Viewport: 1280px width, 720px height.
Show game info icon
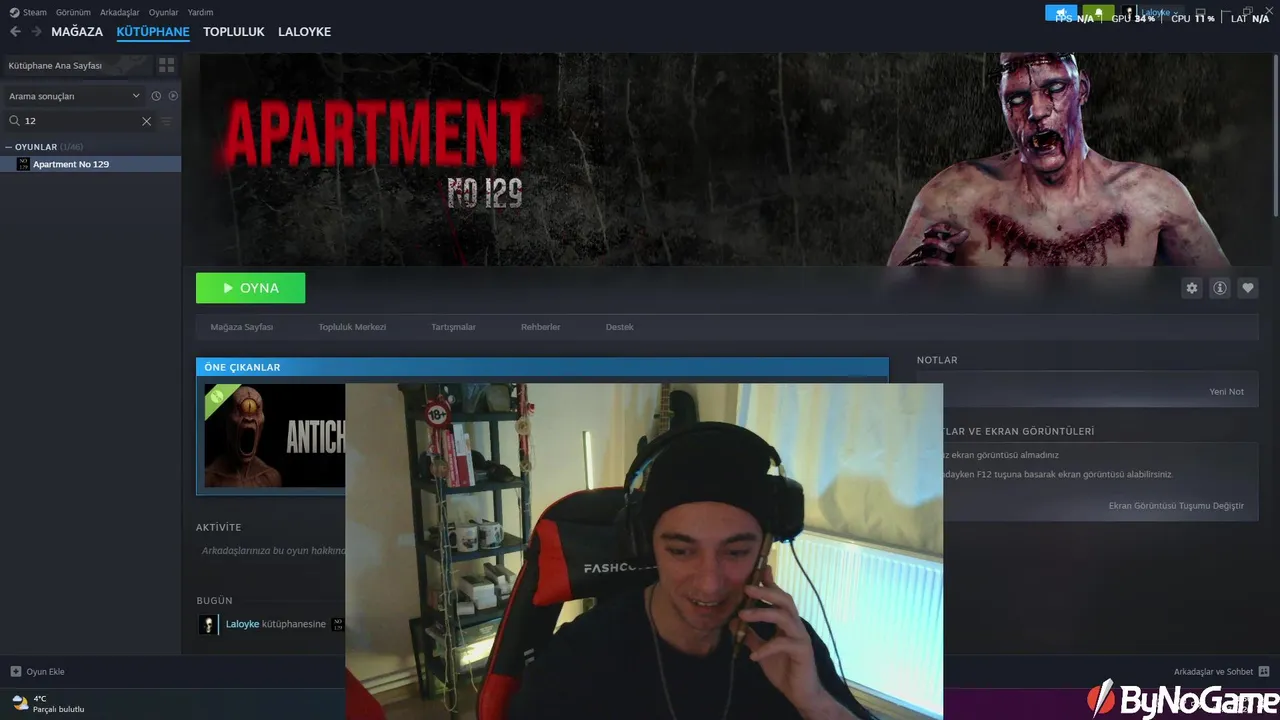tap(1220, 288)
